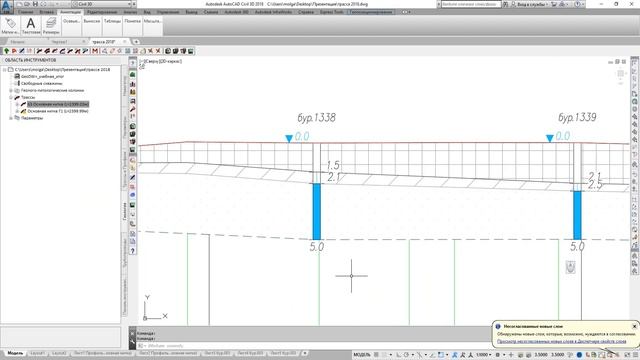This screenshot has height=360, width=640.
Task: Click the blue circle icon in status bar
Action: tap(579, 355)
